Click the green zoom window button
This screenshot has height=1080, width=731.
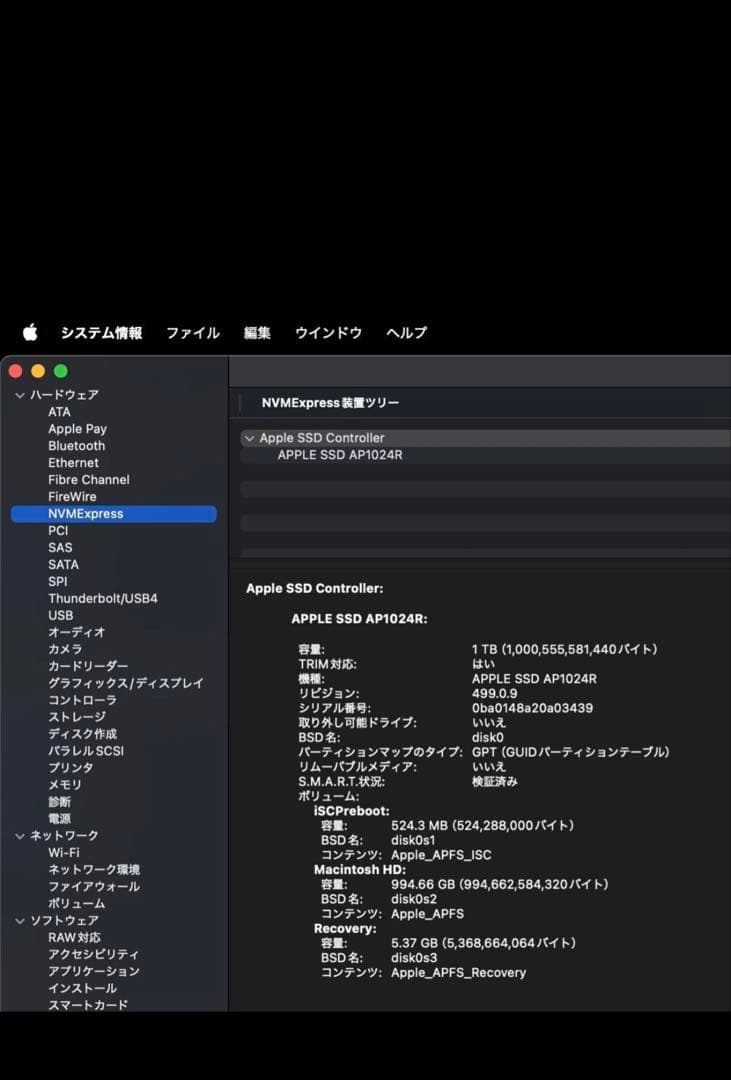(61, 371)
